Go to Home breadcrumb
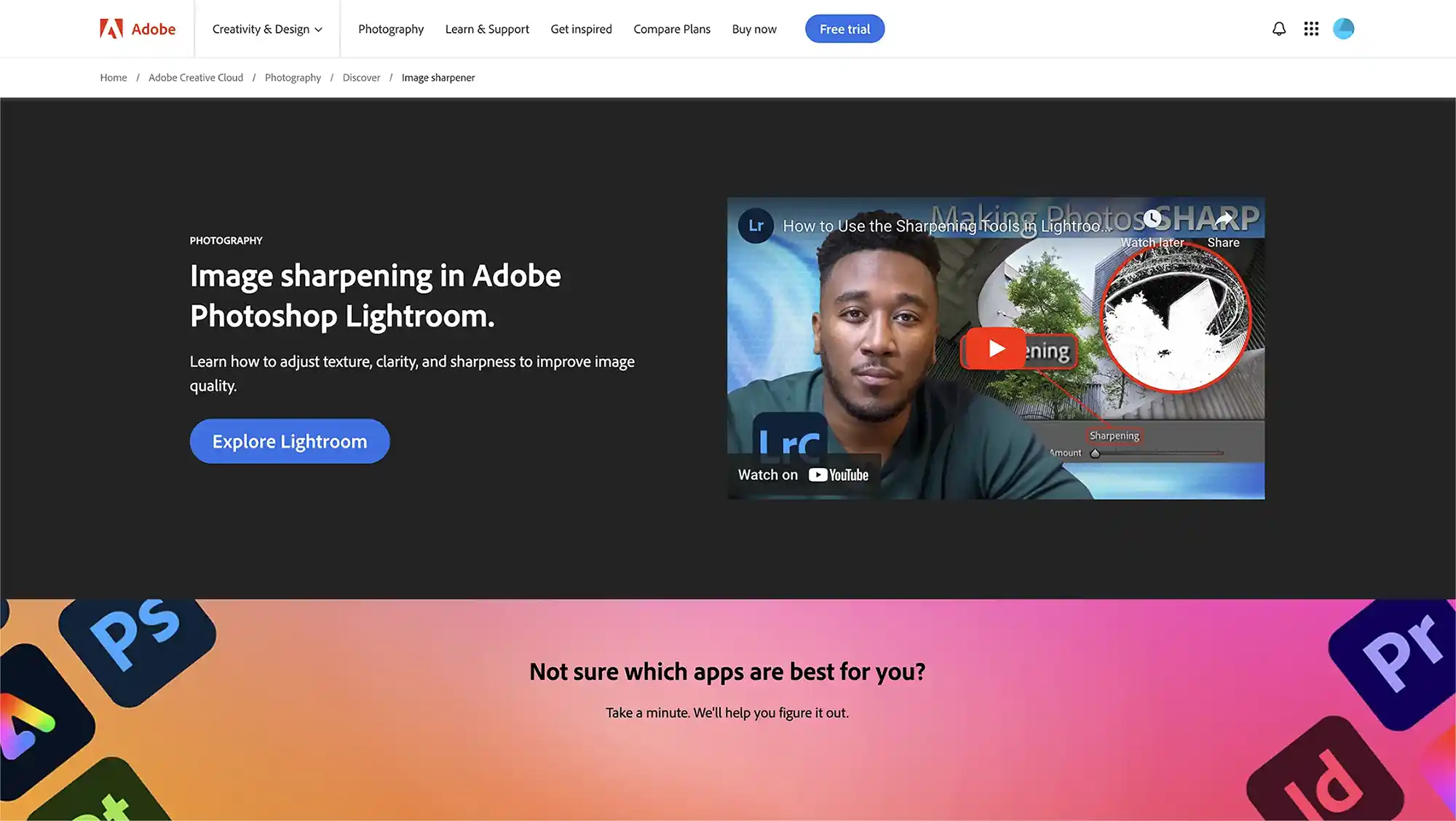 (114, 78)
